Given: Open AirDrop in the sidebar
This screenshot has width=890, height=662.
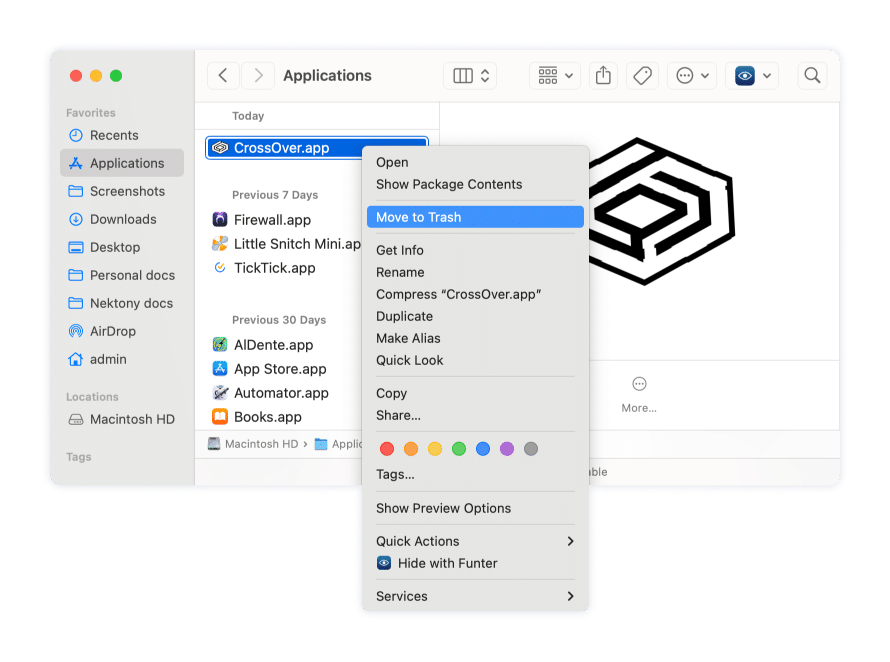Looking at the screenshot, I should [121, 331].
